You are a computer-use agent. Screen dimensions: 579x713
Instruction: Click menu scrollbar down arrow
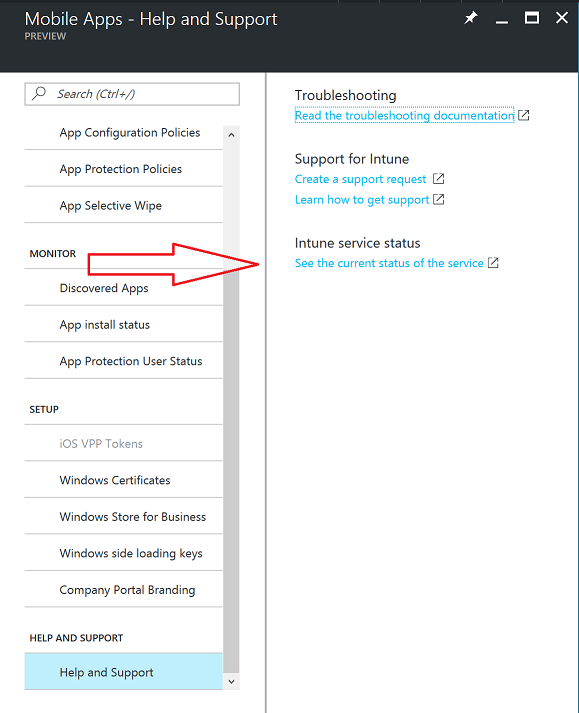coord(231,681)
